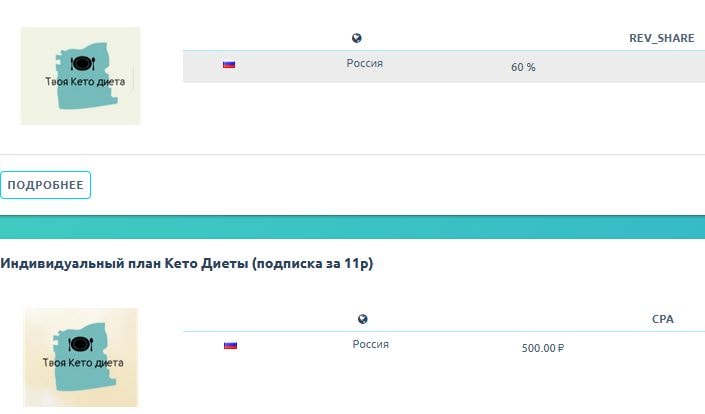Image resolution: width=705 pixels, height=414 pixels.
Task: Select the gray highlighted Россия REV_SHARE row
Action: 444,67
